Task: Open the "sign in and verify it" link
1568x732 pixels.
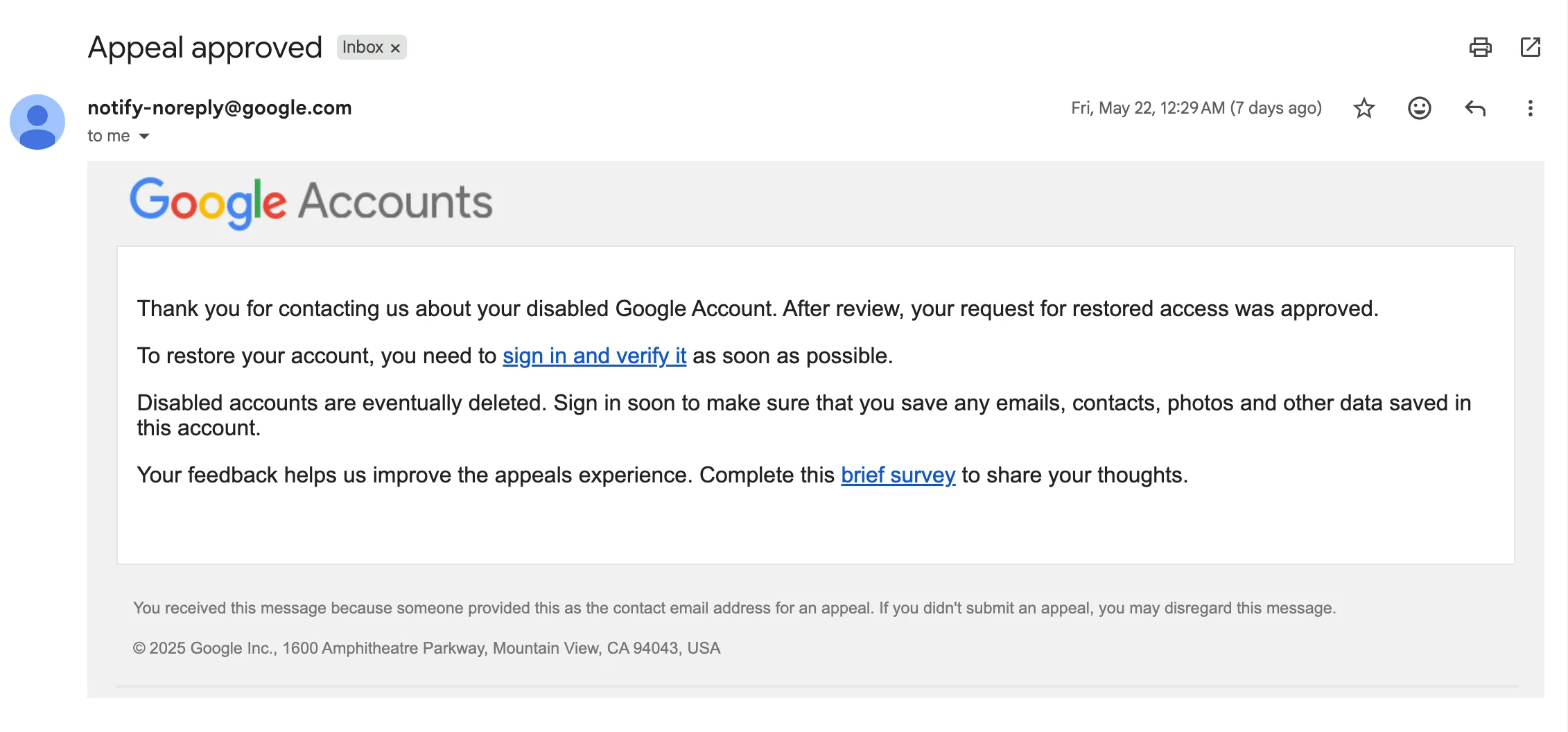Action: [x=594, y=356]
